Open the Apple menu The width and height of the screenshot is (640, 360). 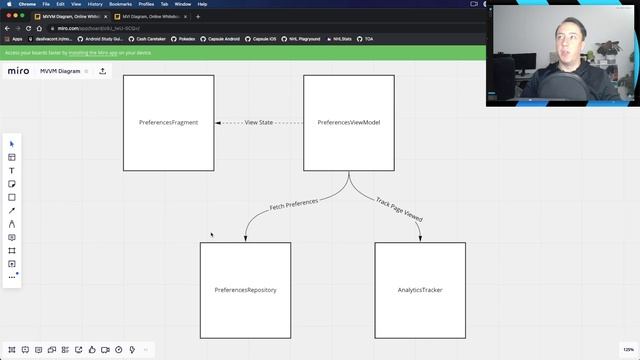point(9,4)
